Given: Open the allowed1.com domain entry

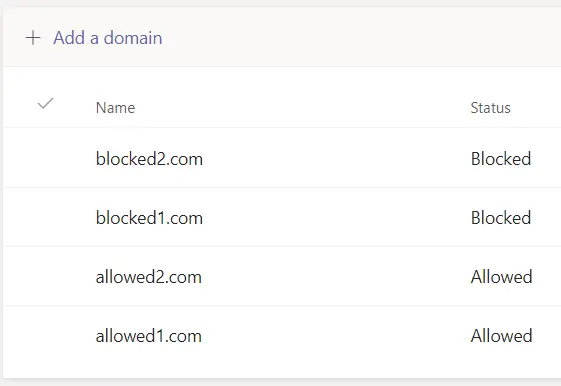Looking at the screenshot, I should [x=148, y=336].
